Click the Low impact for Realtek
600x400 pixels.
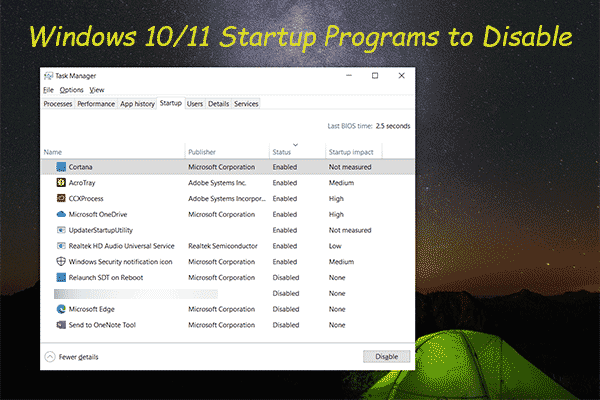335,246
